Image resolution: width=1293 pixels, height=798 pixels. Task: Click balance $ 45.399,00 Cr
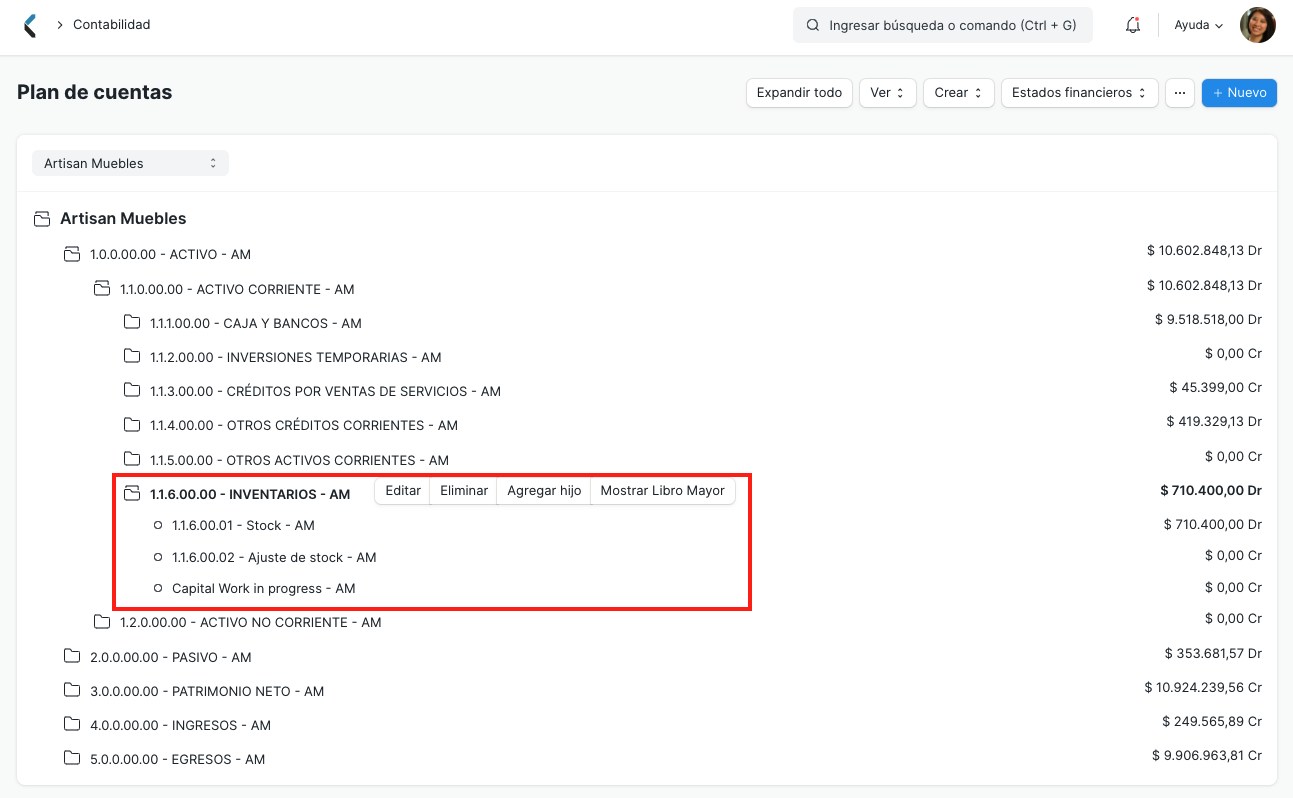coord(1216,387)
